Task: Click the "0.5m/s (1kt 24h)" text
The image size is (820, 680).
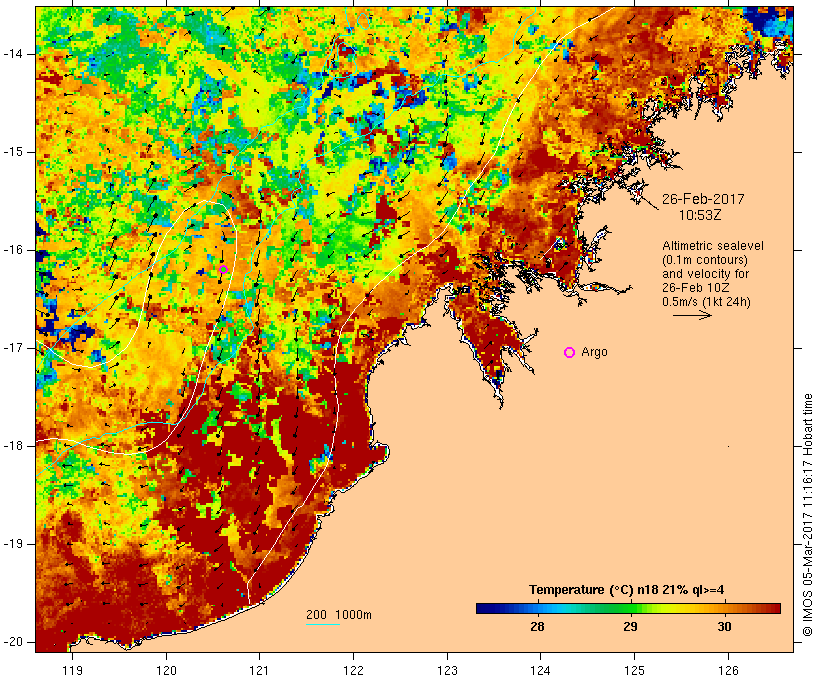Action: tap(706, 302)
